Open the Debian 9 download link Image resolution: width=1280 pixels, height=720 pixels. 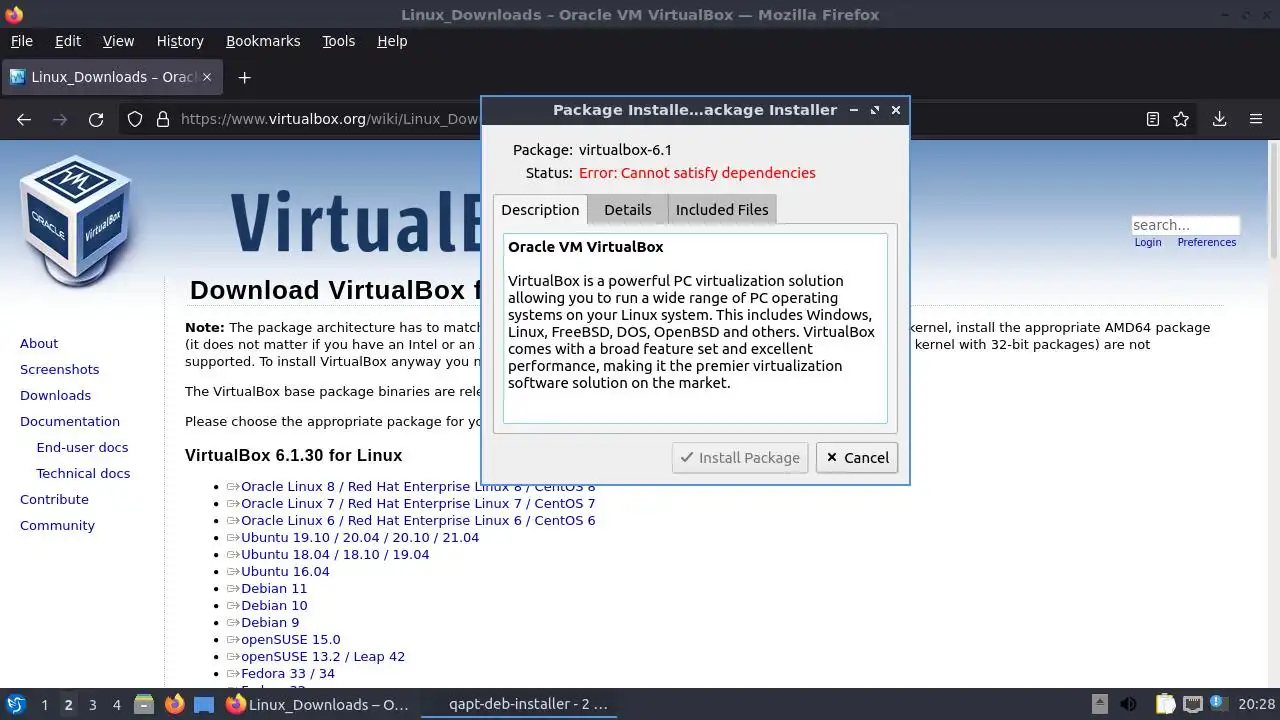[270, 622]
